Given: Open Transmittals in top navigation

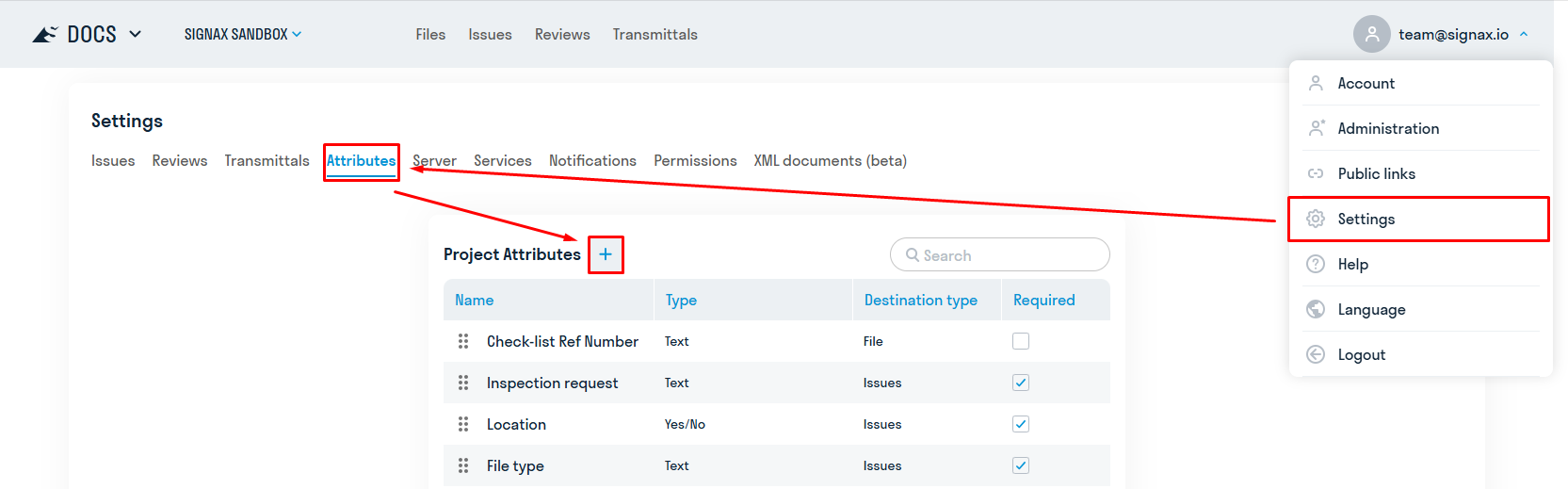Looking at the screenshot, I should [655, 34].
